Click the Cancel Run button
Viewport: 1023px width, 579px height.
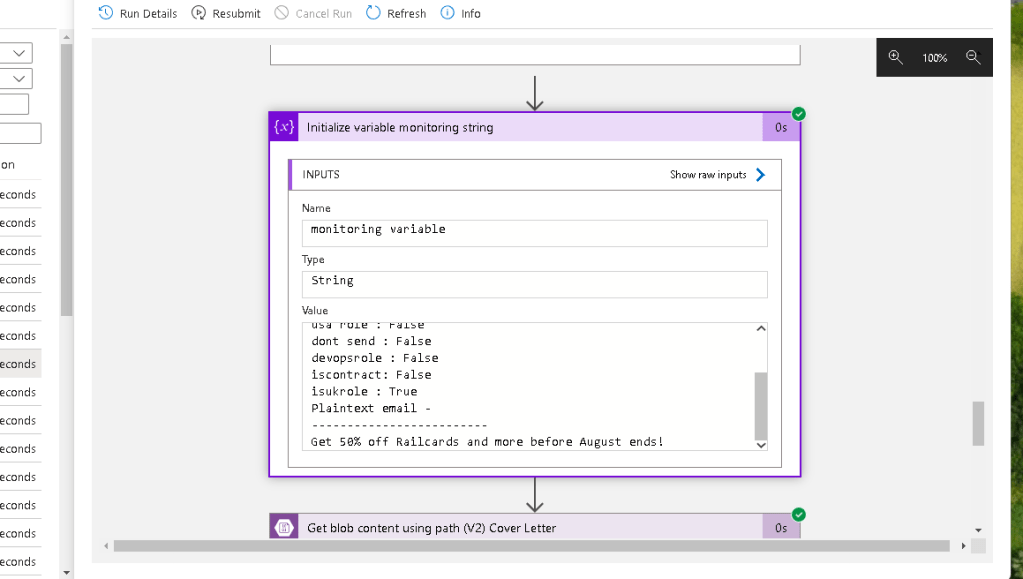[x=313, y=13]
